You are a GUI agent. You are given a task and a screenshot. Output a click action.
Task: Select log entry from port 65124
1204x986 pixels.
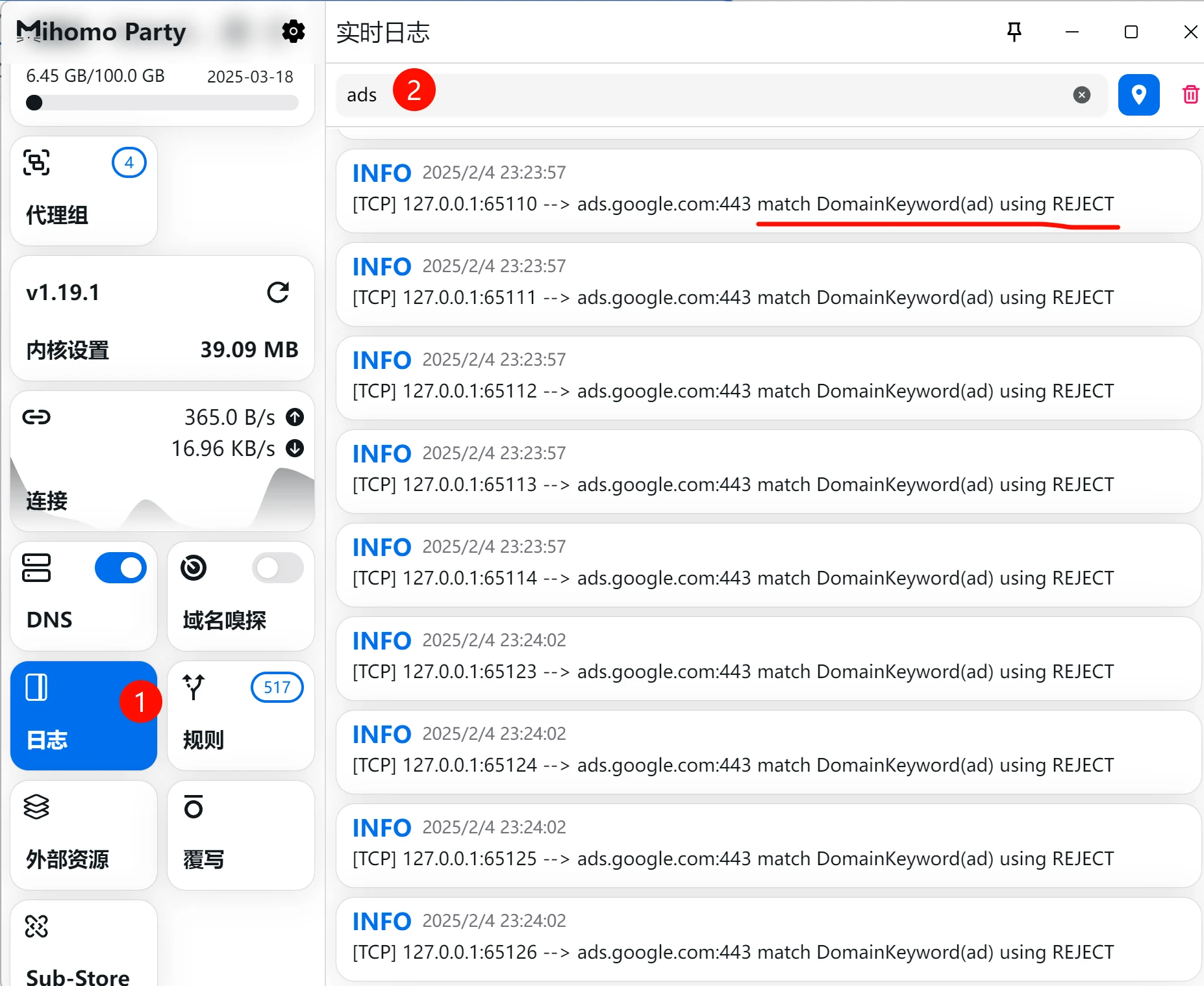coord(768,752)
